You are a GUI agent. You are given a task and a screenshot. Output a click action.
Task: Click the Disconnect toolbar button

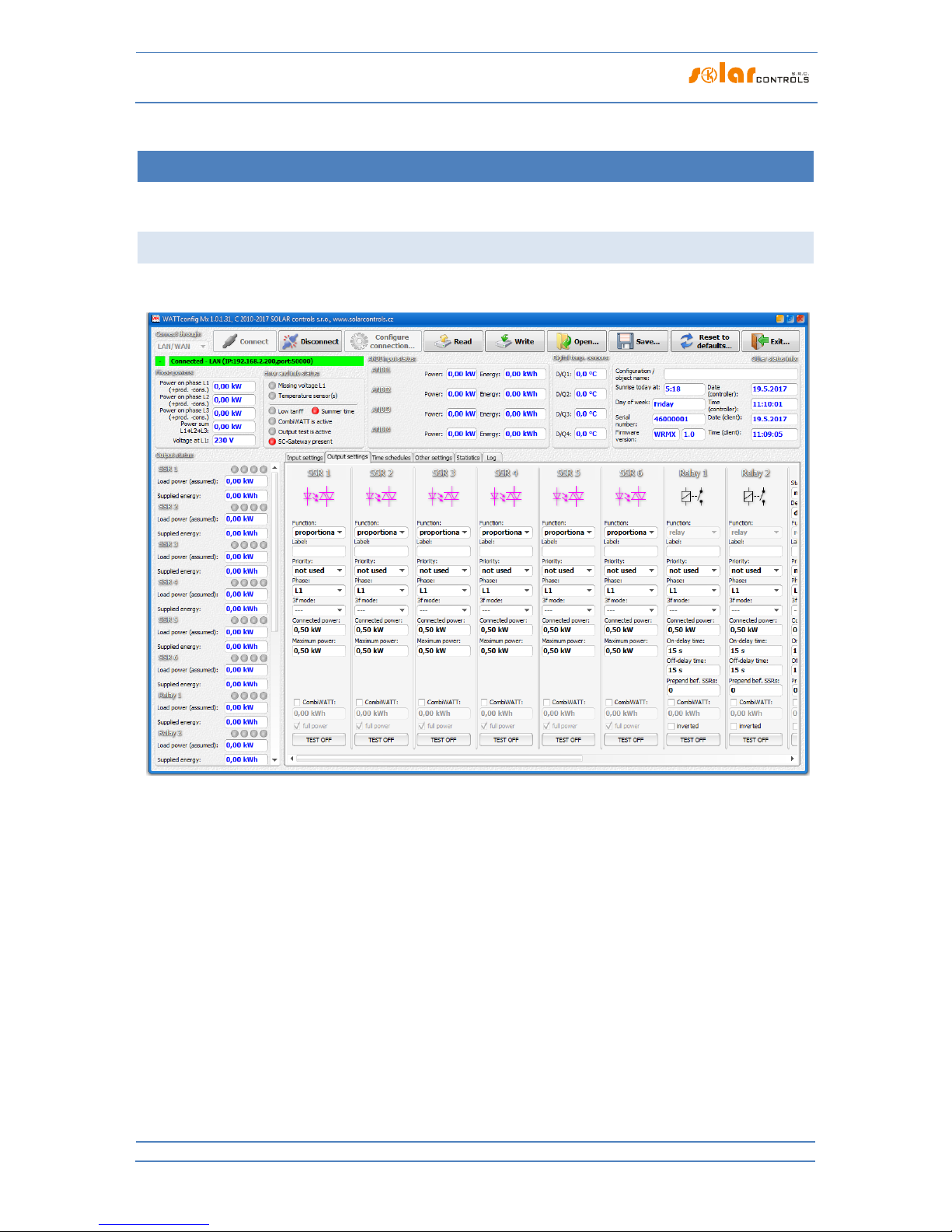311,341
